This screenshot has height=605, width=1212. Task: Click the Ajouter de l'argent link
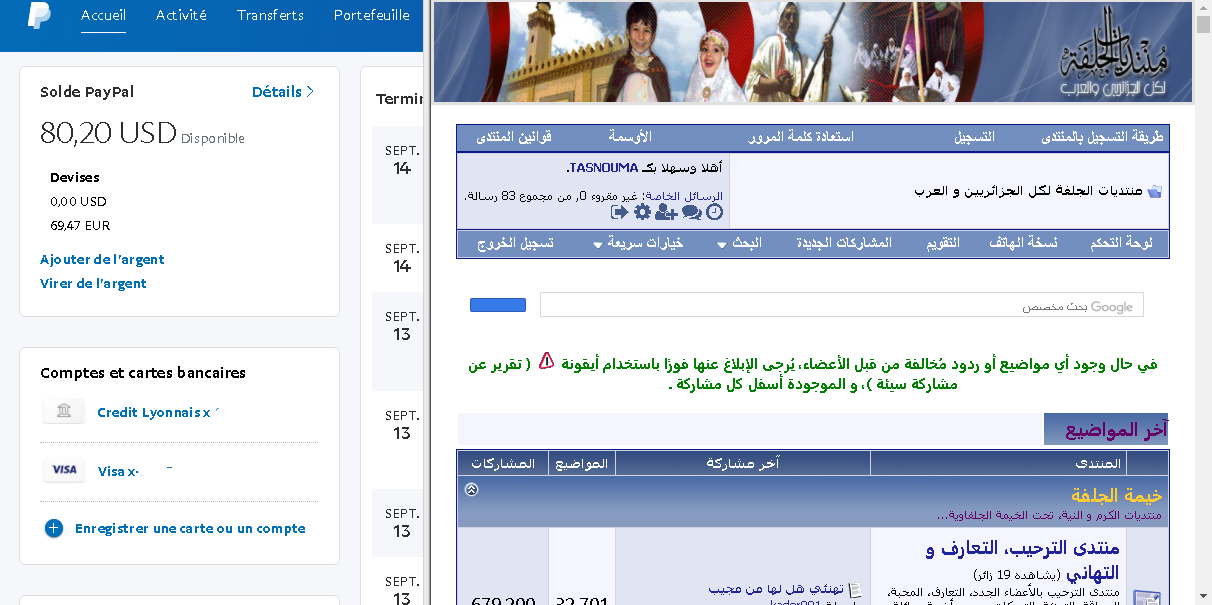[102, 259]
